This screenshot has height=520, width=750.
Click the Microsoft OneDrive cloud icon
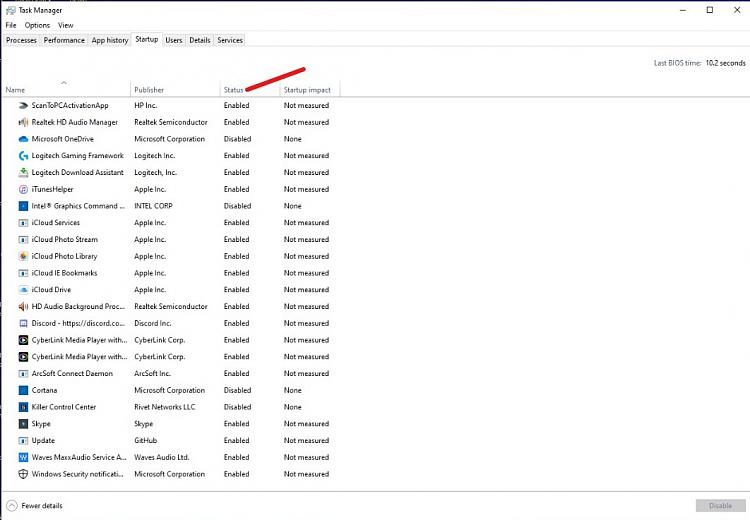pos(23,139)
